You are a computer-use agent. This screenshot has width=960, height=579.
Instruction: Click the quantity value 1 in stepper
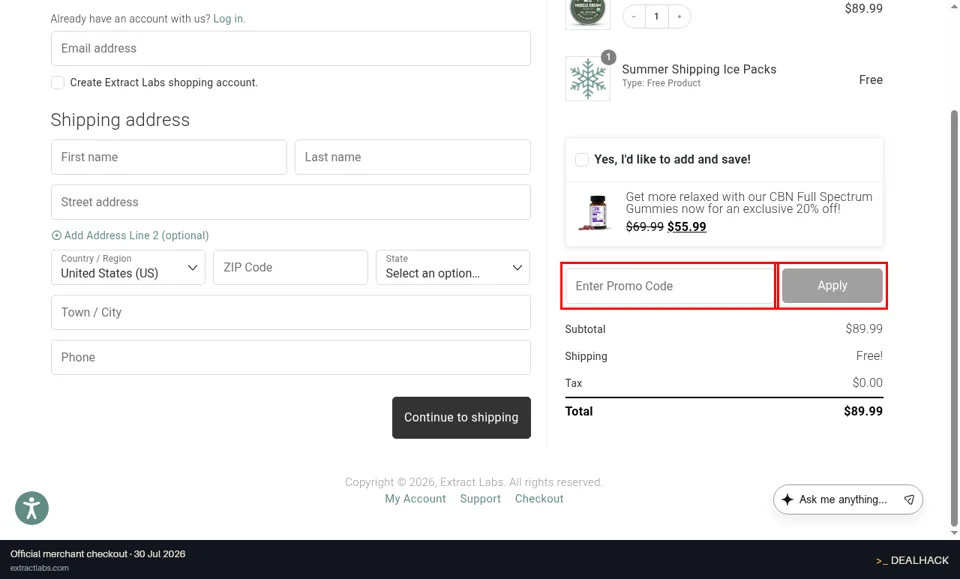pos(656,17)
